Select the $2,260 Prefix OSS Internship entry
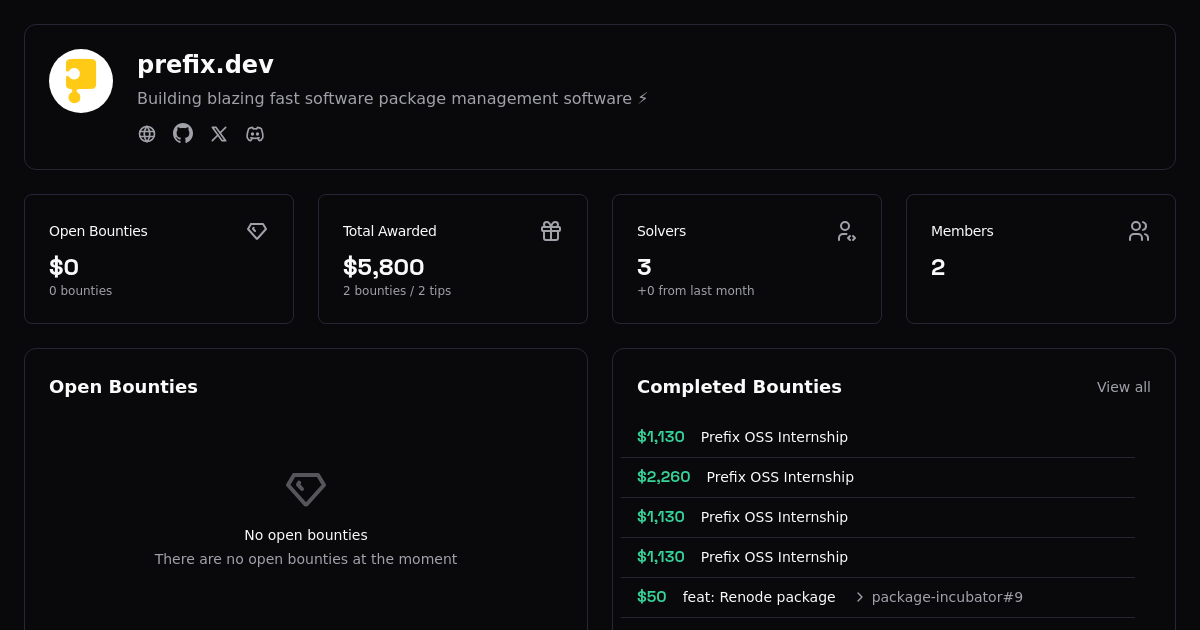 pos(780,477)
